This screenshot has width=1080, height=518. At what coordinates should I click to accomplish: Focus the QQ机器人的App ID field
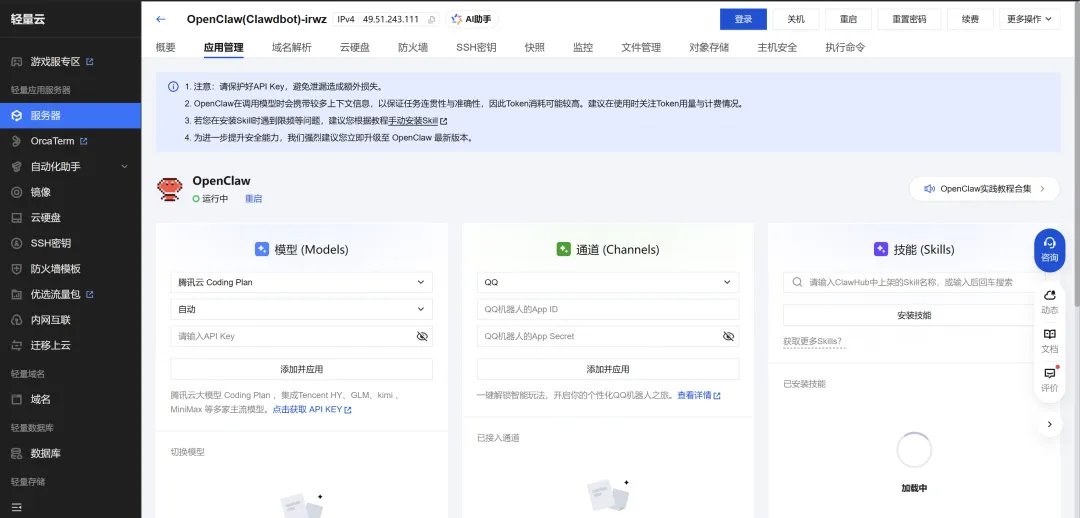tap(608, 309)
